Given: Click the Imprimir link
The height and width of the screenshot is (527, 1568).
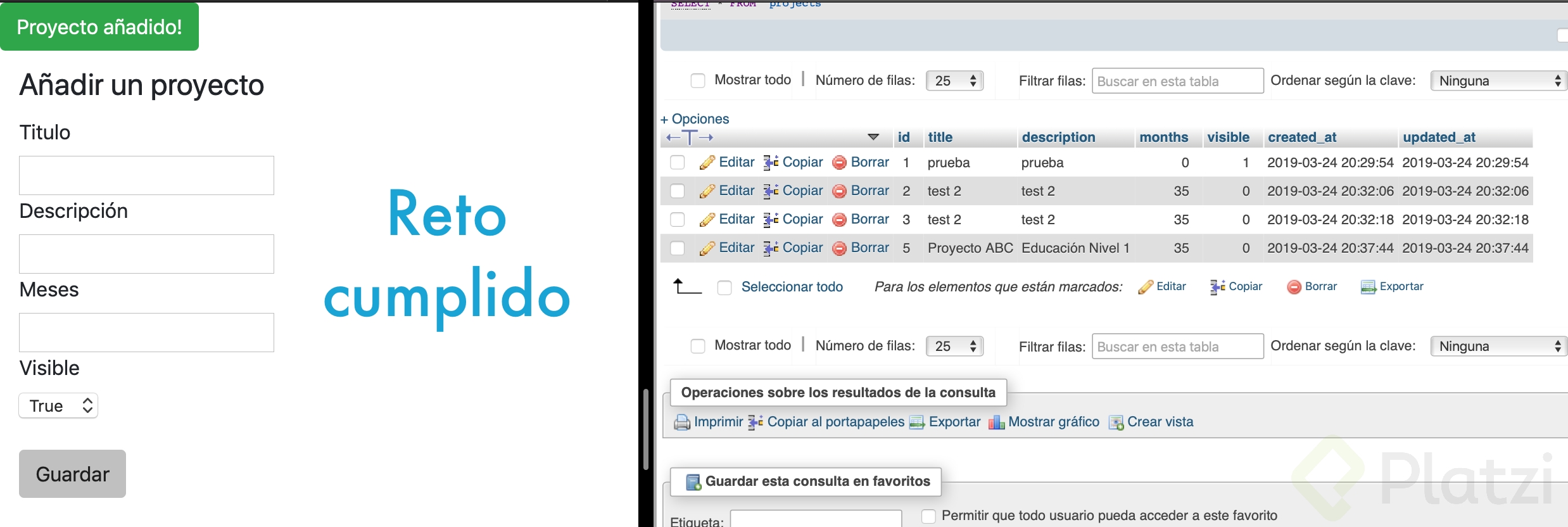Looking at the screenshot, I should pyautogui.click(x=719, y=422).
